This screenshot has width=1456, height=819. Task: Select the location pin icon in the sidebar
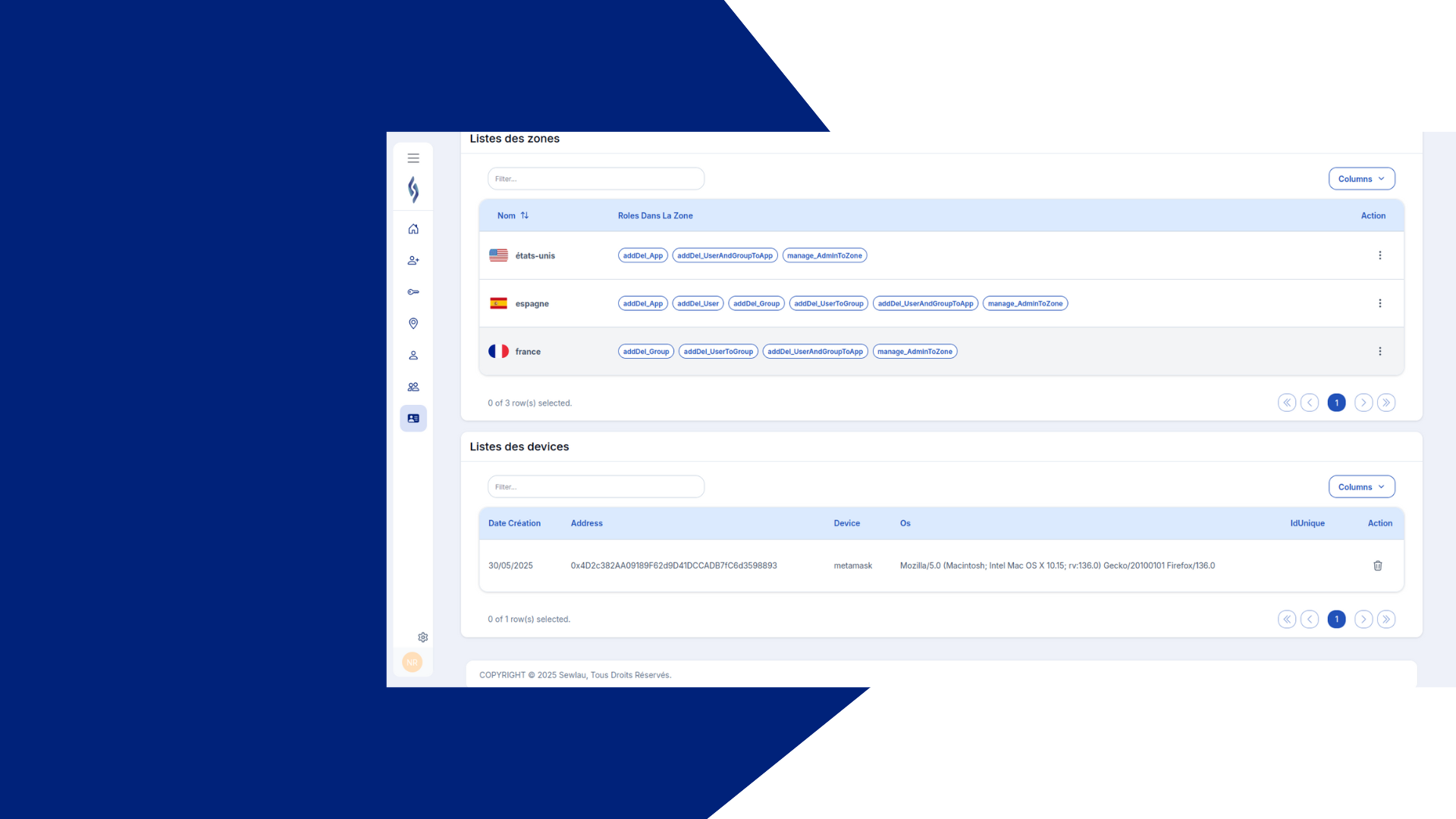point(413,324)
